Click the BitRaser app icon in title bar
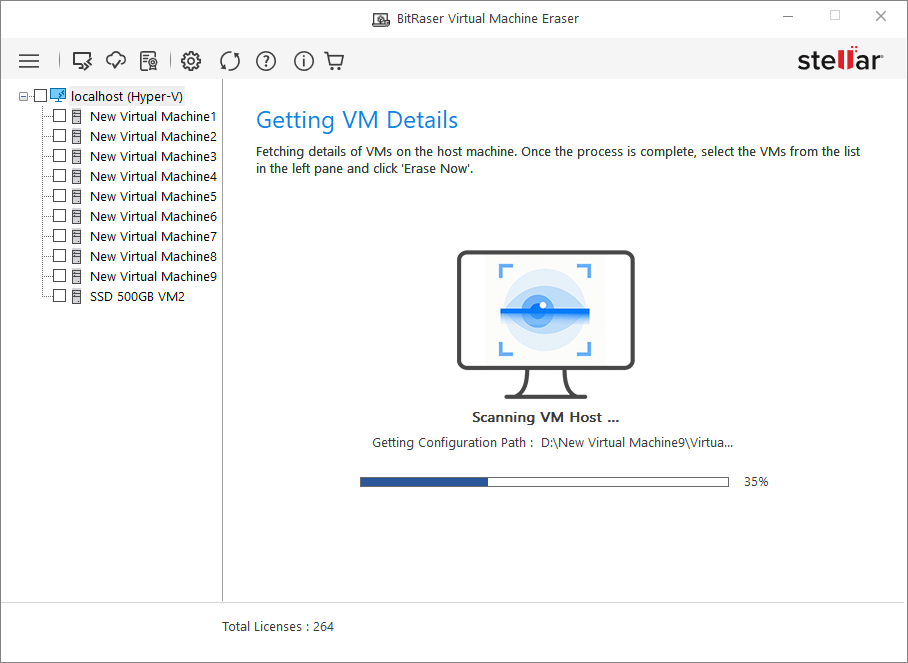The width and height of the screenshot is (908, 663). pyautogui.click(x=380, y=20)
